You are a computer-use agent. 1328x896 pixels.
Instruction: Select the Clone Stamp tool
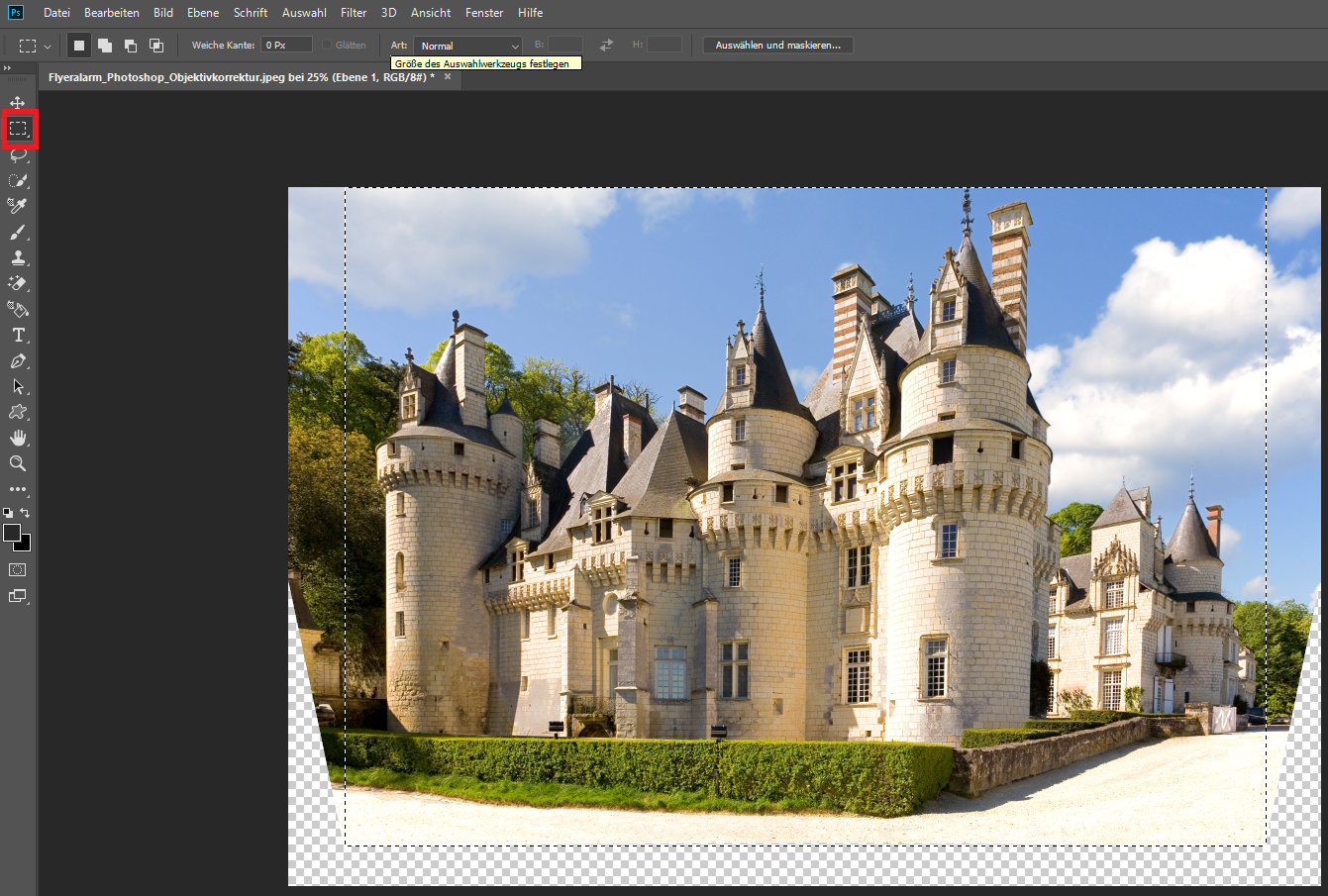(18, 258)
